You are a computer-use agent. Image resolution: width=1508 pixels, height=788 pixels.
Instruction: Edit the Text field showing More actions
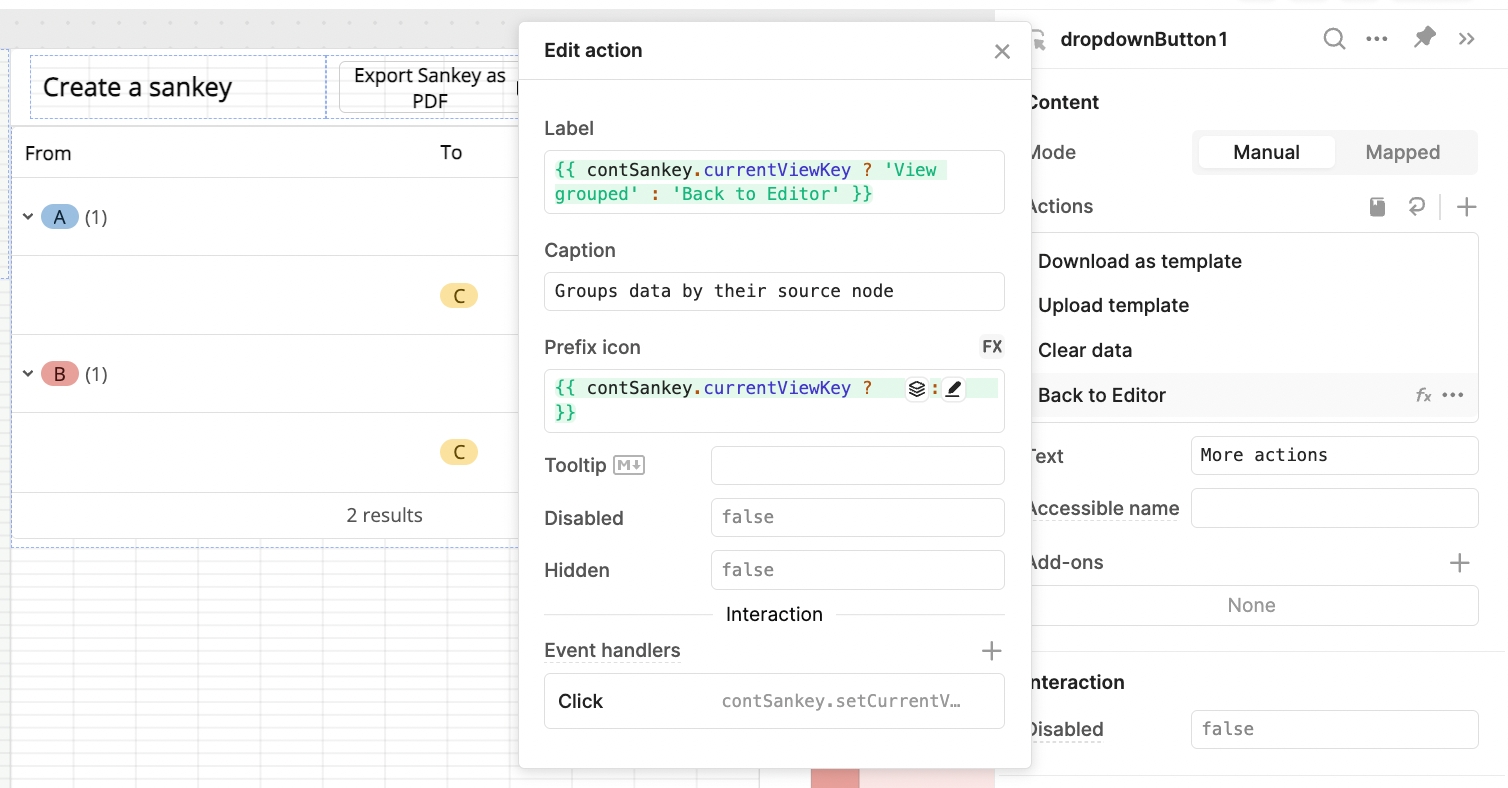[1334, 455]
